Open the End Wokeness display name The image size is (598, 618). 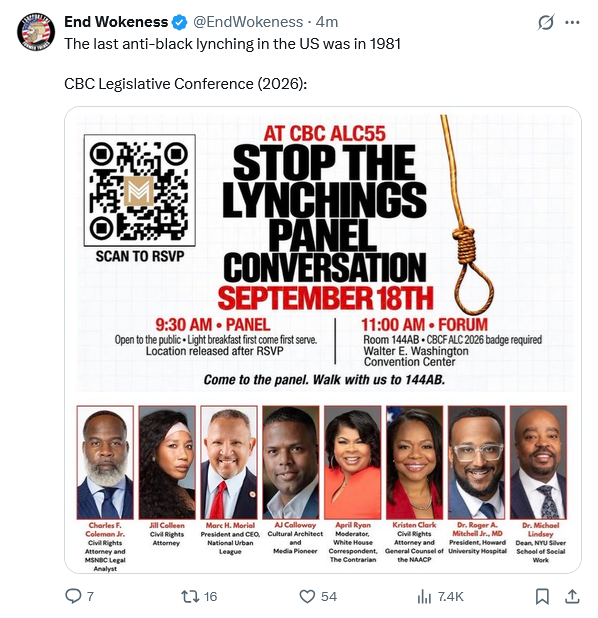(116, 22)
